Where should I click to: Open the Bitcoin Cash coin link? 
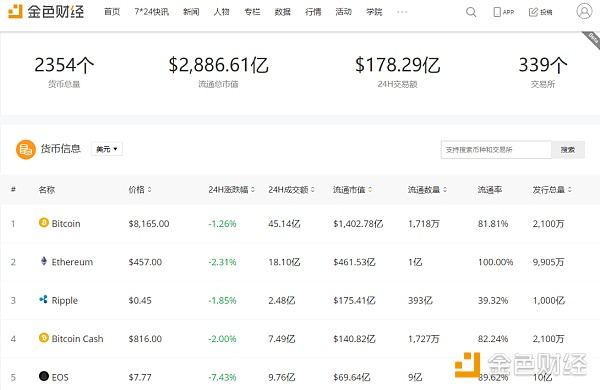[77, 339]
